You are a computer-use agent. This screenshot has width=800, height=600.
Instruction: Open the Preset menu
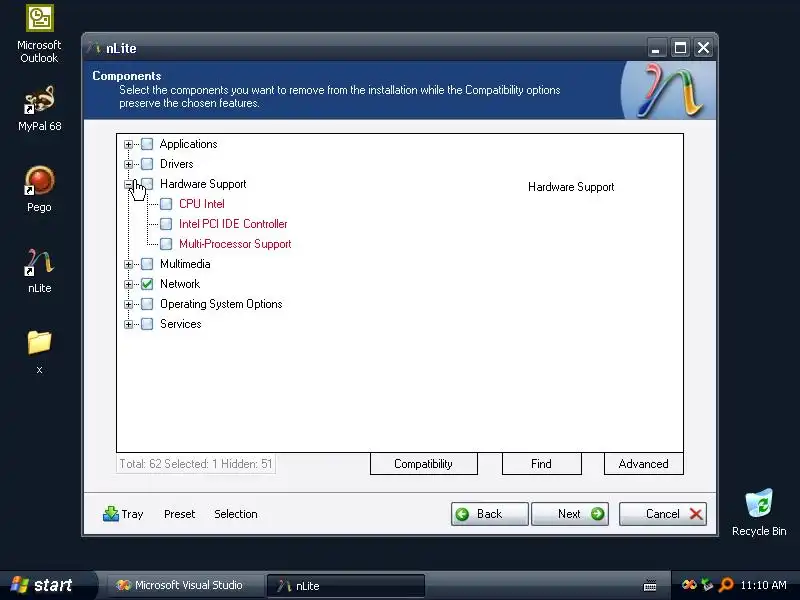tap(180, 514)
